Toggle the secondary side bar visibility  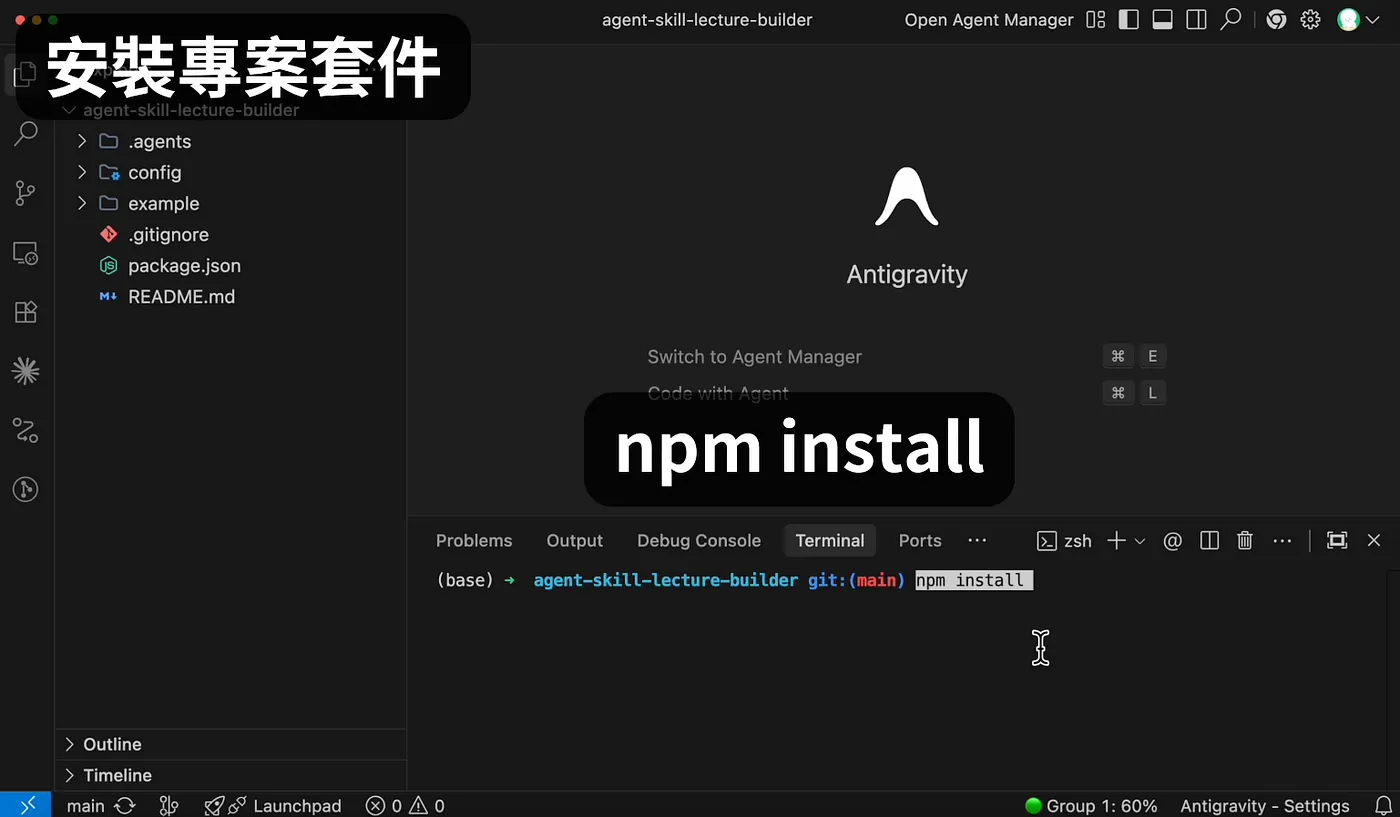pos(1196,20)
